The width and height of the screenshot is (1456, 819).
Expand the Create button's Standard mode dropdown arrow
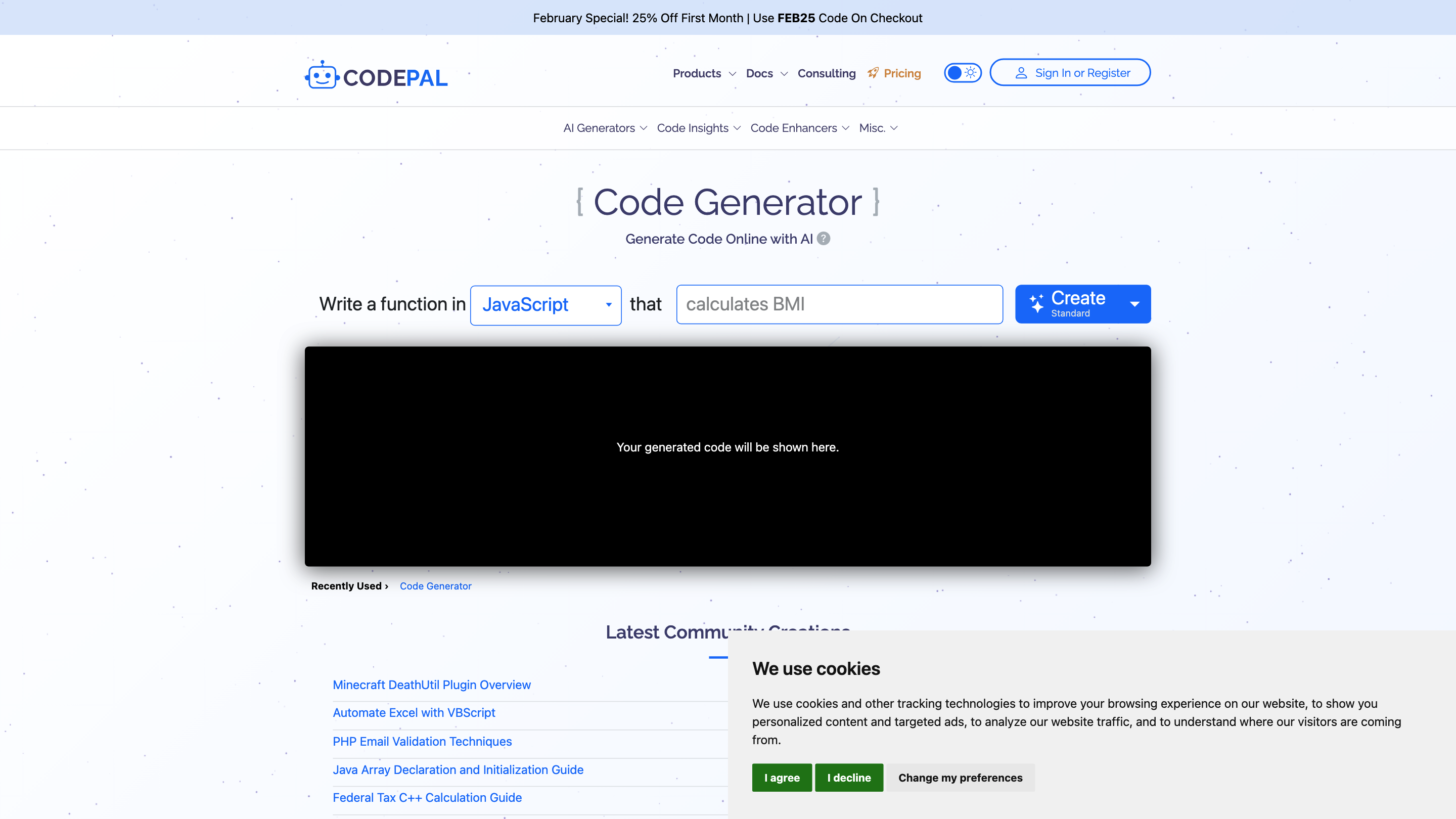(1135, 304)
